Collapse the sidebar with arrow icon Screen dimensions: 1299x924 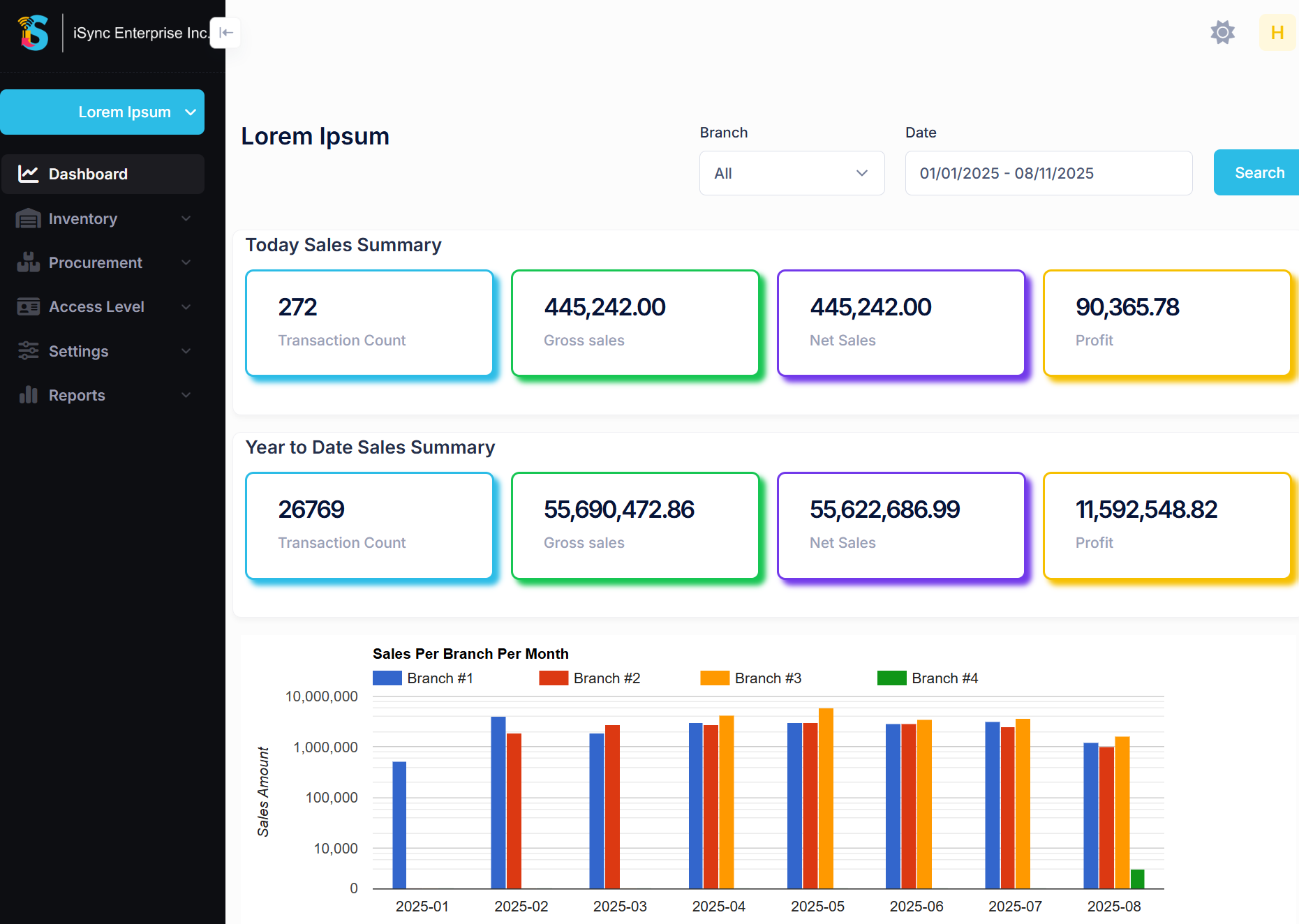[x=225, y=33]
